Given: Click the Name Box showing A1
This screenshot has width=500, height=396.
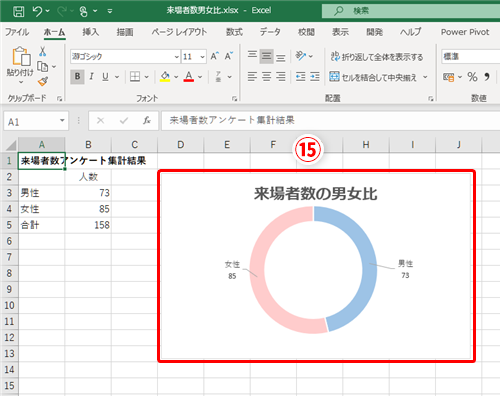Looking at the screenshot, I should point(36,121).
